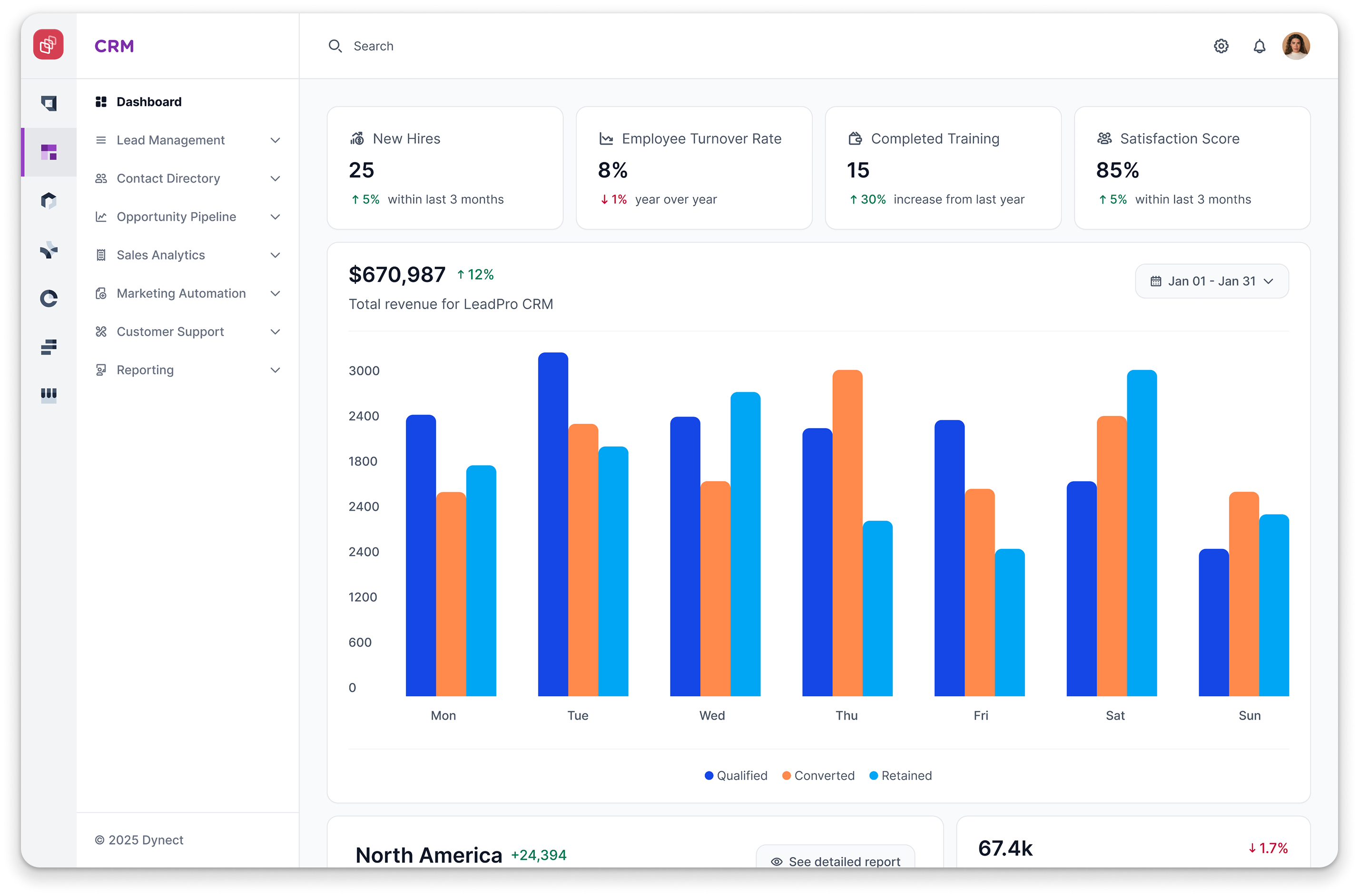Open the settings gear
The height and width of the screenshot is (896, 1359).
[x=1221, y=46]
